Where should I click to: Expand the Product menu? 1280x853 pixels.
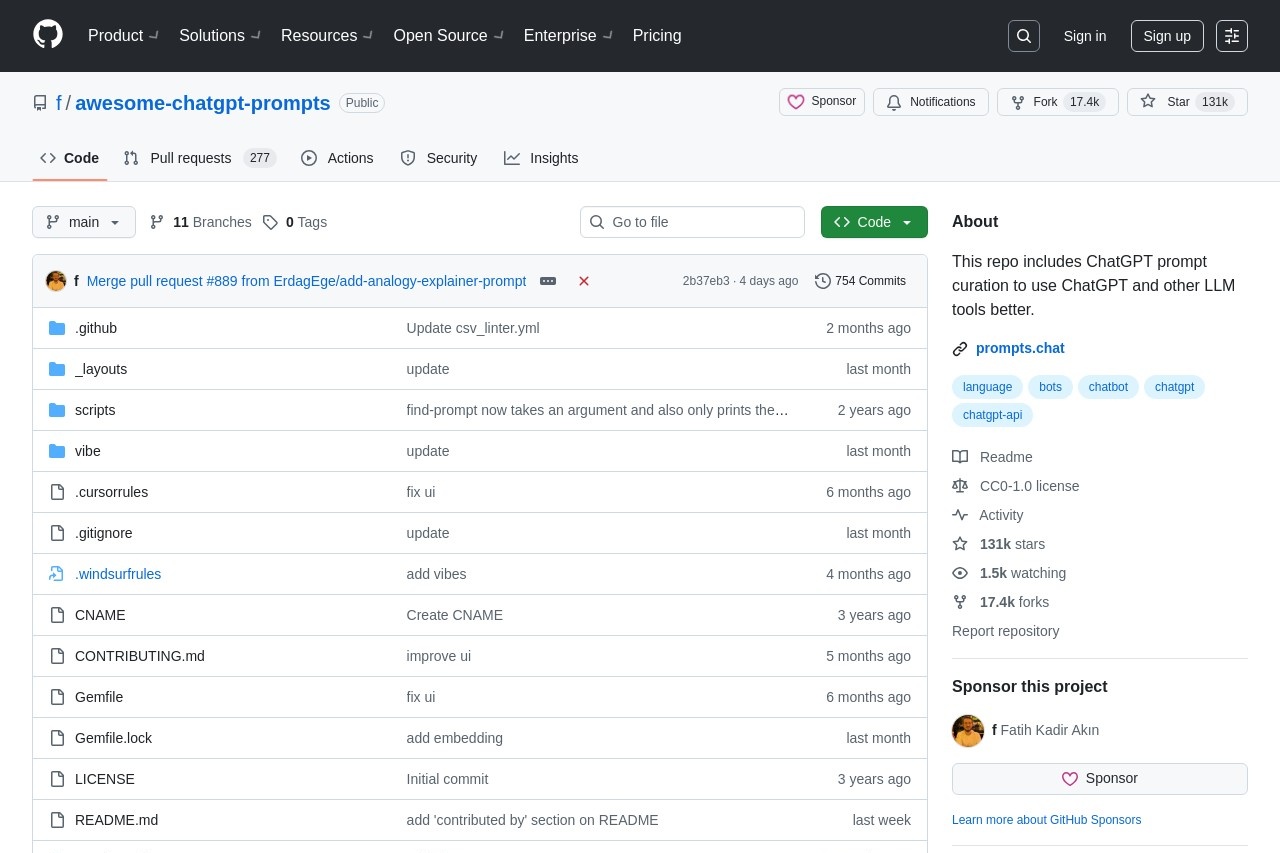123,36
